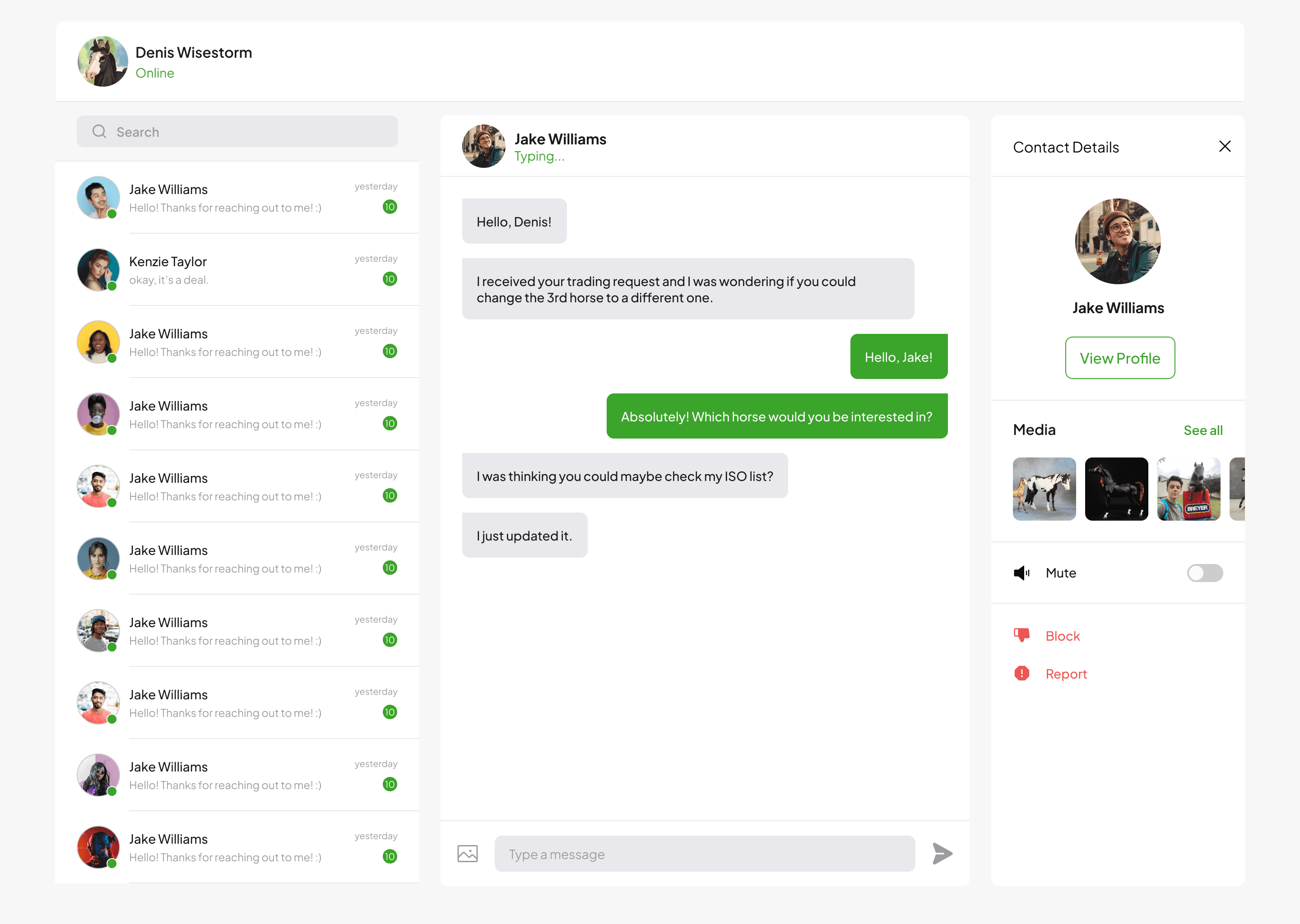Toggle the Mute switch
Screen dimensions: 1300x924
pos(1204,573)
